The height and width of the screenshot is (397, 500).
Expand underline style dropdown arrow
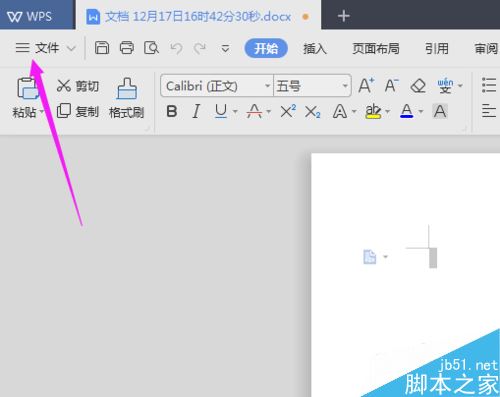(235, 111)
